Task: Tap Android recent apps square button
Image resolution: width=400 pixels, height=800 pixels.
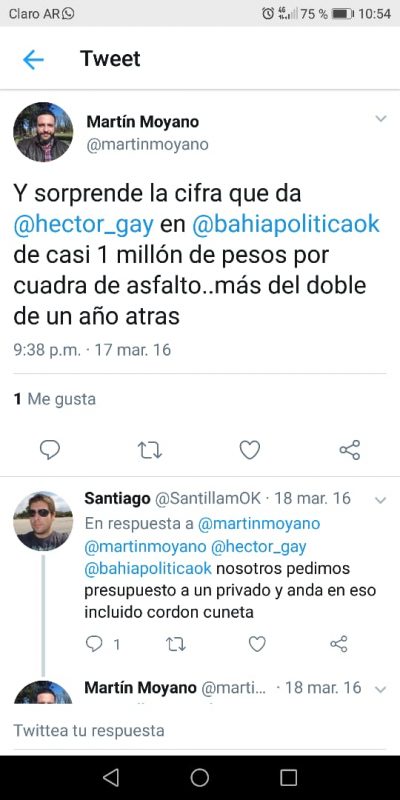Action: click(x=289, y=778)
